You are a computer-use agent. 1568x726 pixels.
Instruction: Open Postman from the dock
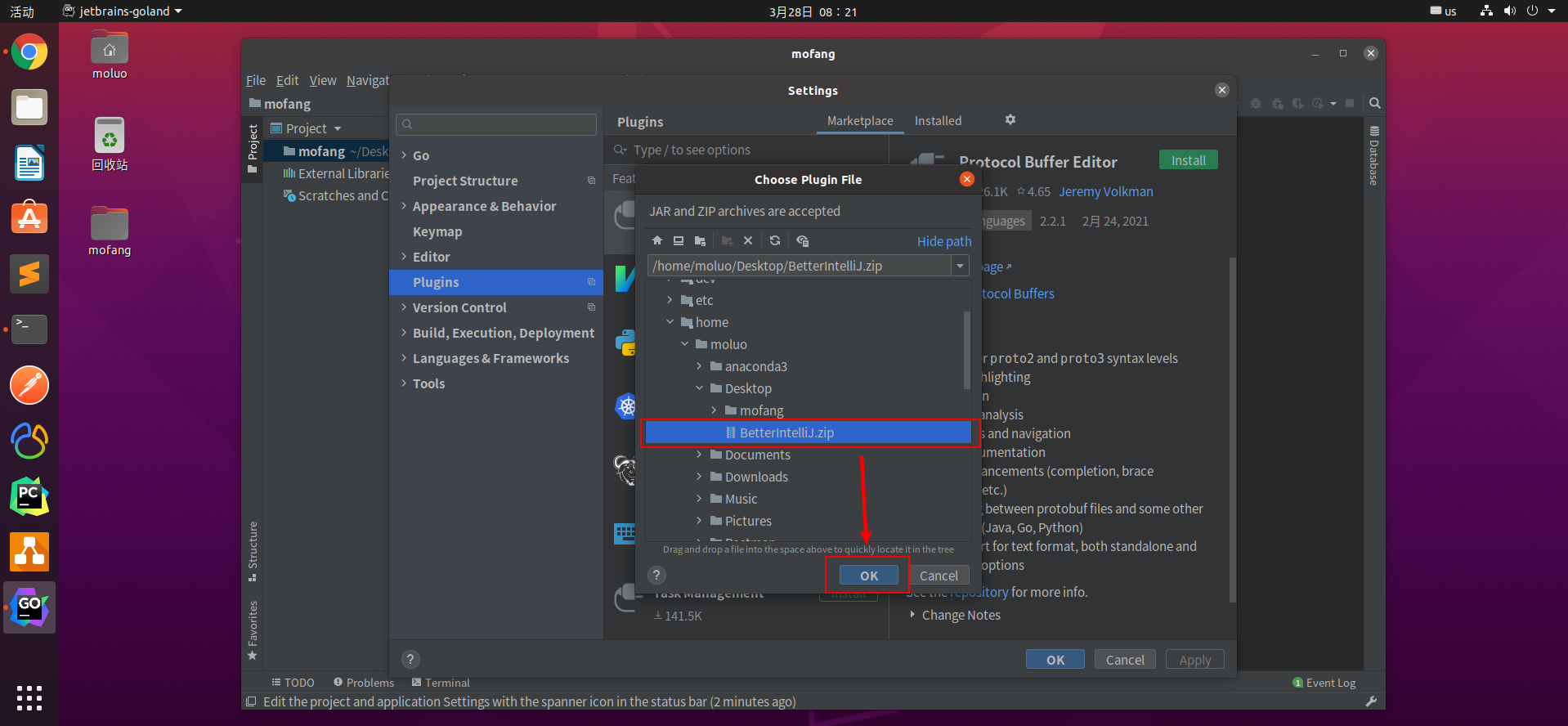coord(29,385)
